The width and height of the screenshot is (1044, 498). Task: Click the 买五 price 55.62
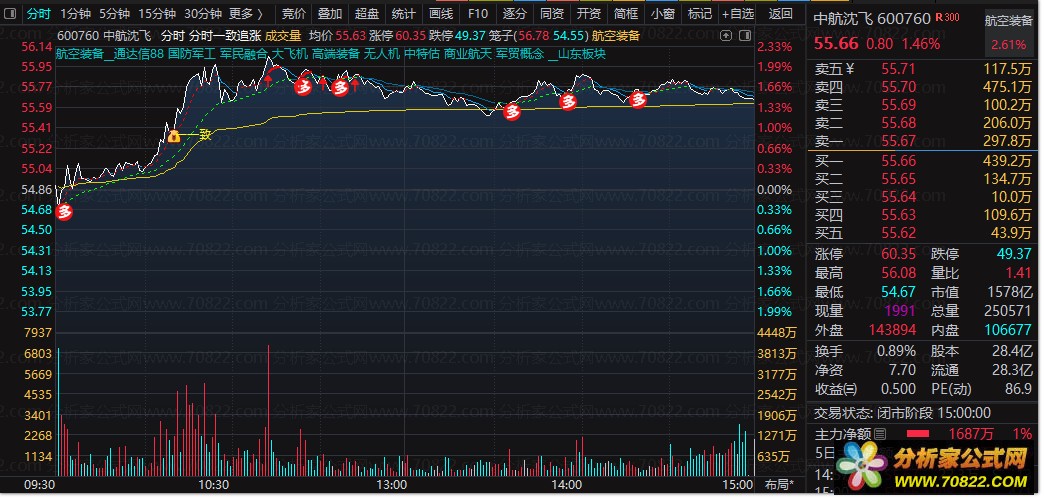899,232
